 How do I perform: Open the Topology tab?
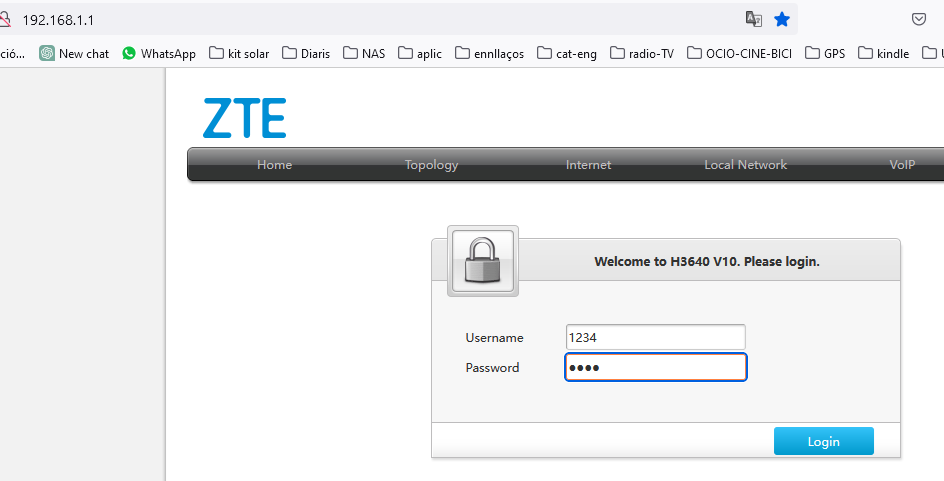pyautogui.click(x=431, y=165)
